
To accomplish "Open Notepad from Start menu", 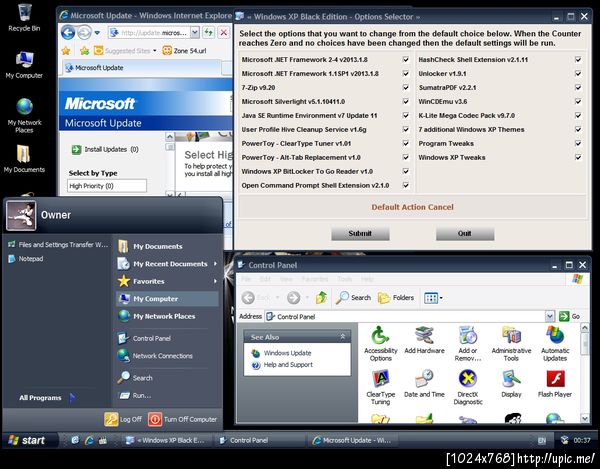I will coord(26,259).
